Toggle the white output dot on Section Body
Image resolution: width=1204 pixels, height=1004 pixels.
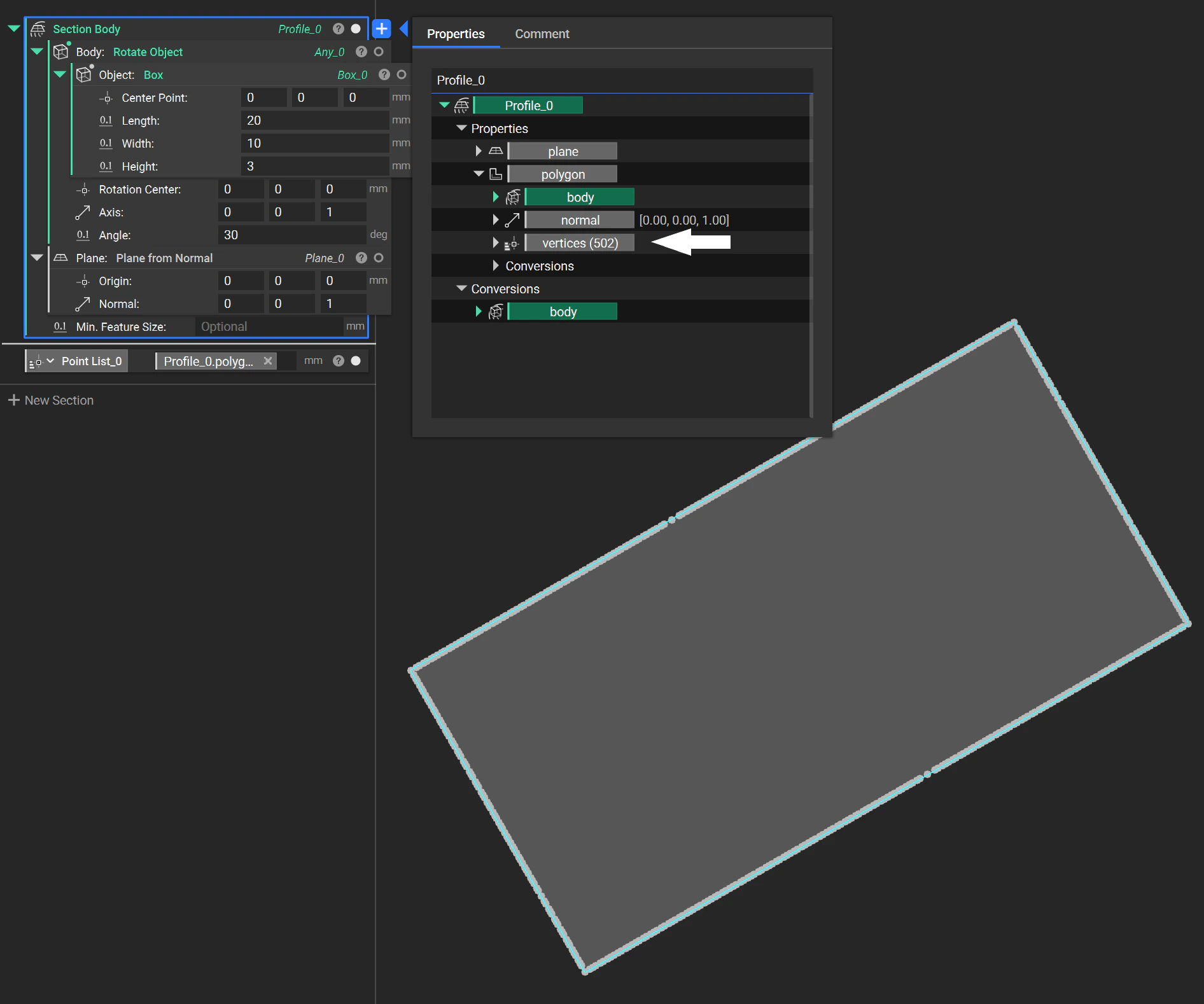tap(356, 29)
